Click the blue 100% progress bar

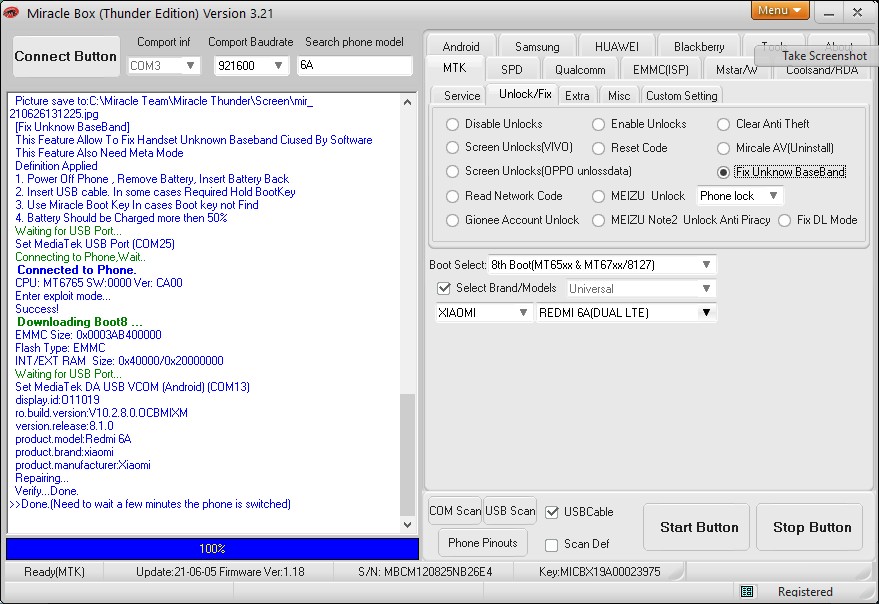212,549
